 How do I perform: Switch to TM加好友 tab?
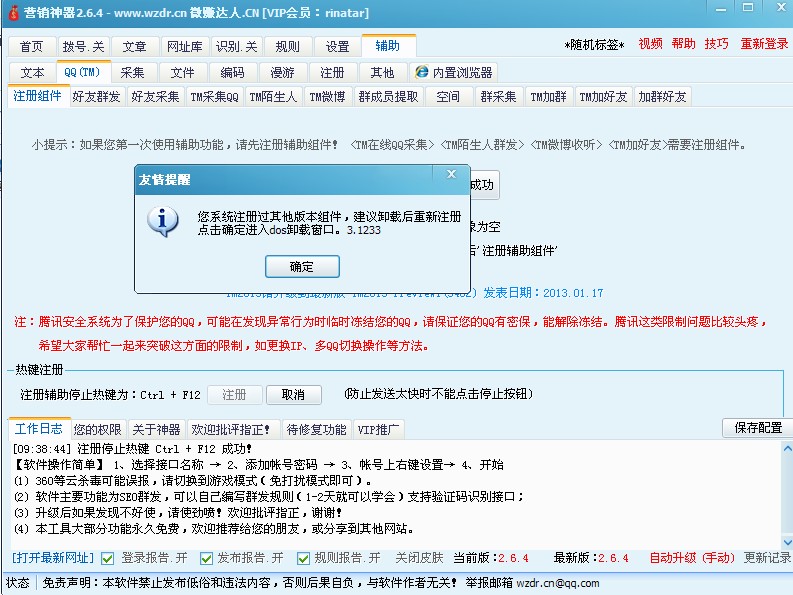[x=603, y=96]
